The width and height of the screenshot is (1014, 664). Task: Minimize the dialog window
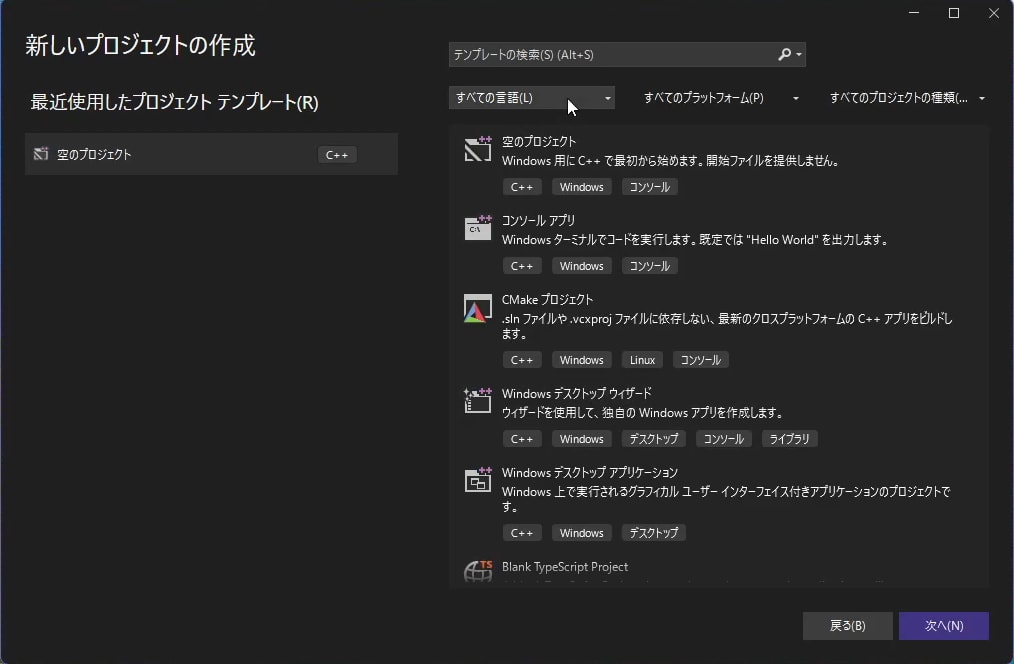[x=914, y=13]
